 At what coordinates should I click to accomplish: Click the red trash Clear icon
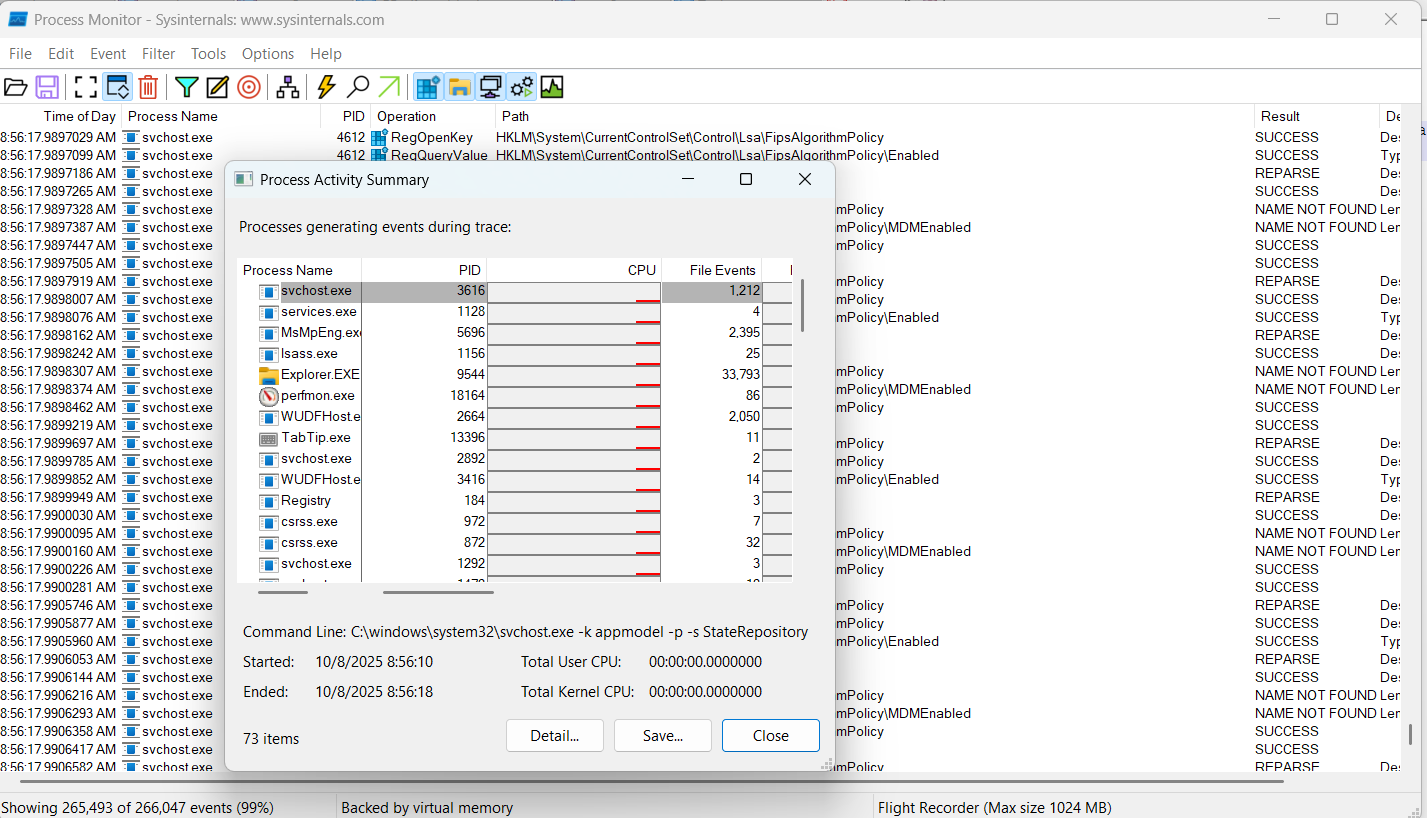coord(148,87)
